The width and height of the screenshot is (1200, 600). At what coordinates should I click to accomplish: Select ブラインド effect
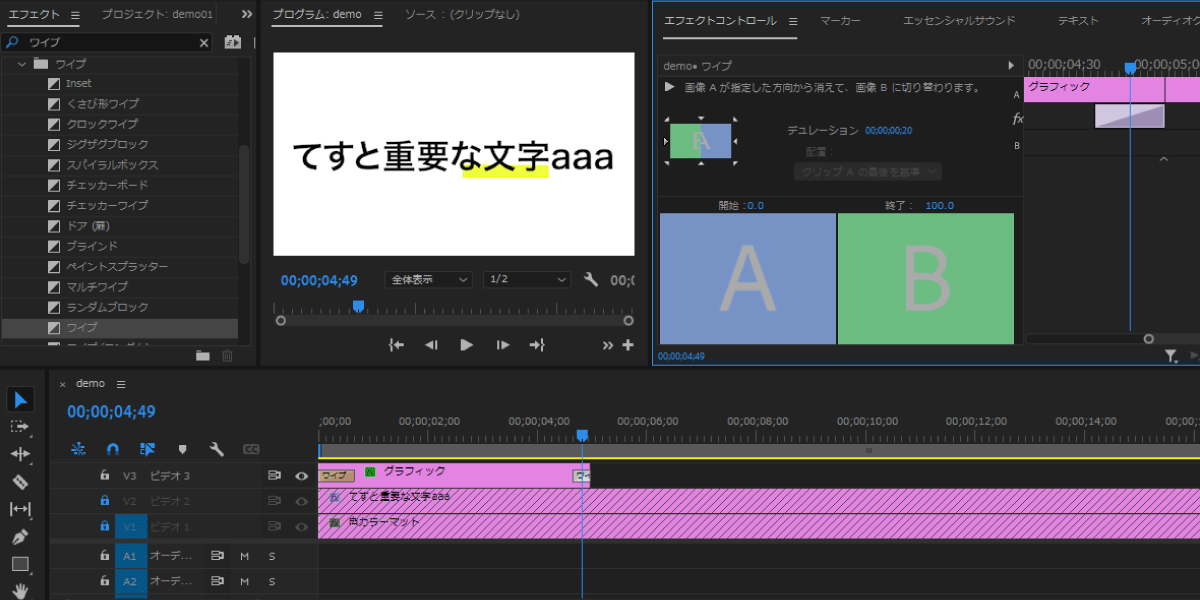(92, 246)
